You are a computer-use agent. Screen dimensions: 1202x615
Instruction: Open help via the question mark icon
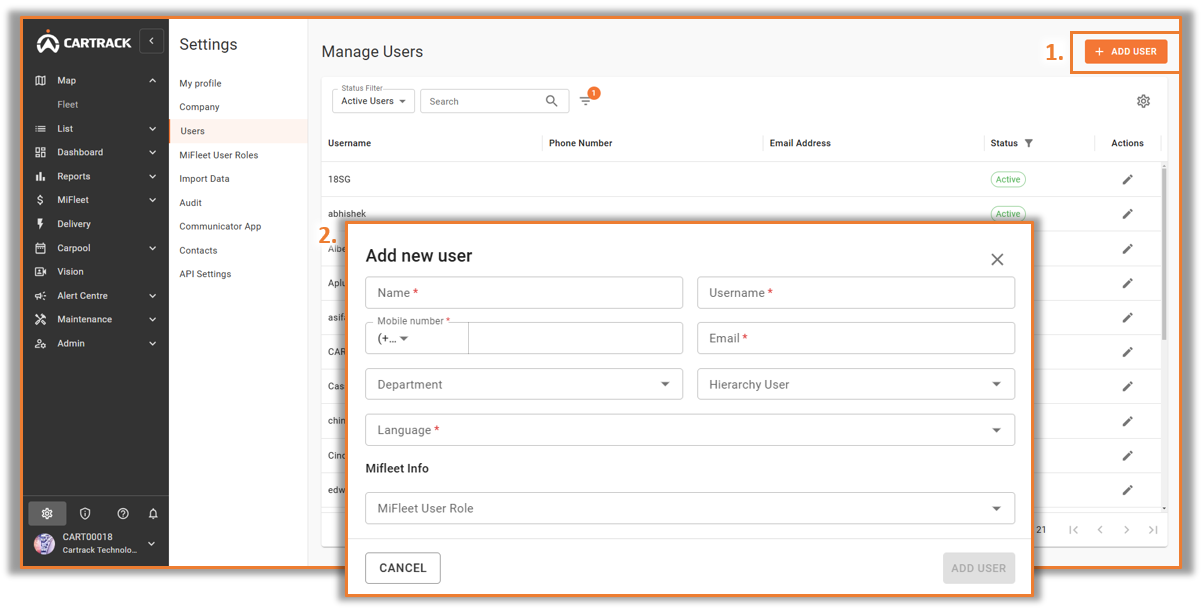click(123, 514)
